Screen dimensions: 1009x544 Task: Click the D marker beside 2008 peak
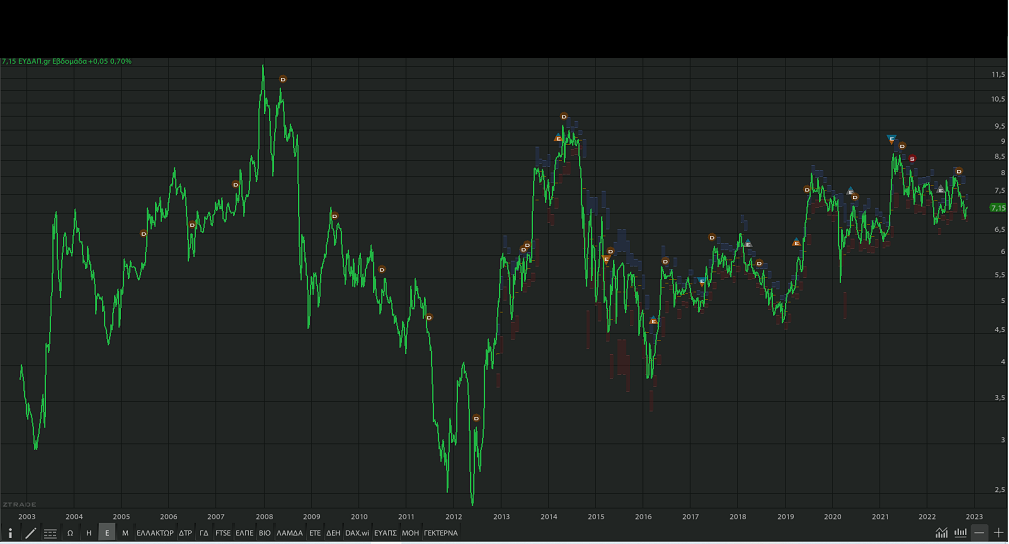[282, 79]
